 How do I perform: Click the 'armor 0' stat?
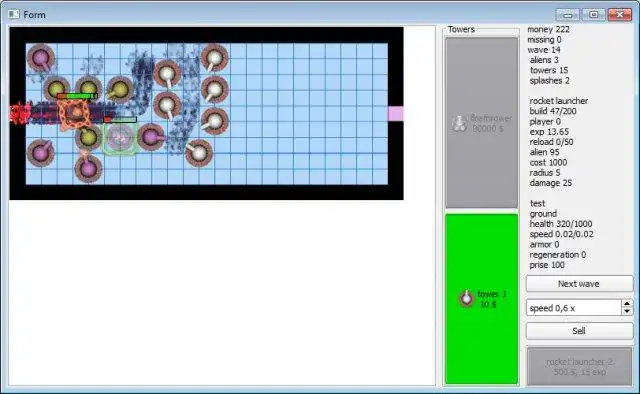544,245
